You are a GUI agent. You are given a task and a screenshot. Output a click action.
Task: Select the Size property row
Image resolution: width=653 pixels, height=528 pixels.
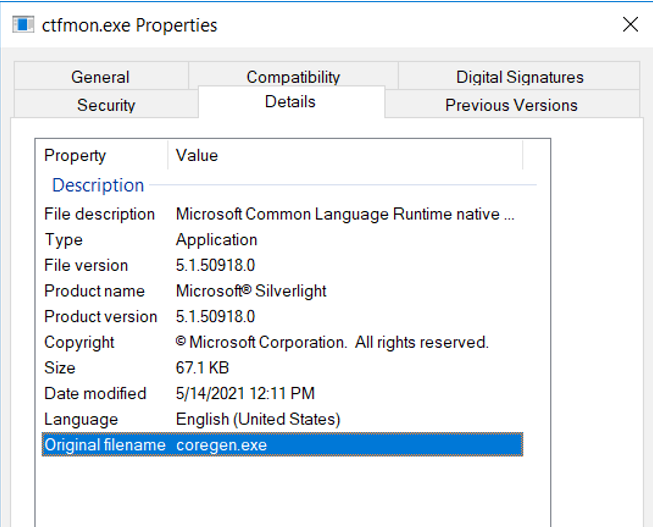(x=60, y=368)
